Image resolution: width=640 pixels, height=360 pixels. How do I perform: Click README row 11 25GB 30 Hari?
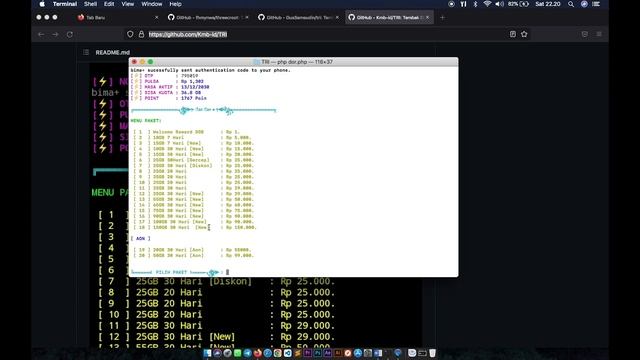[x=216, y=325]
